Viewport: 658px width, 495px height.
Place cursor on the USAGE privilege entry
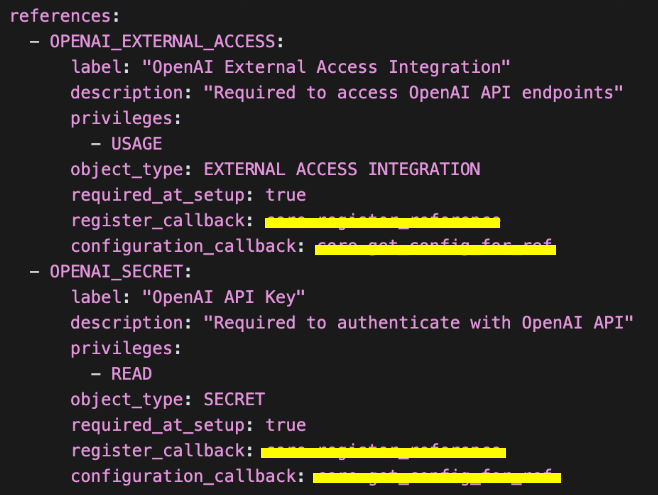pos(137,143)
